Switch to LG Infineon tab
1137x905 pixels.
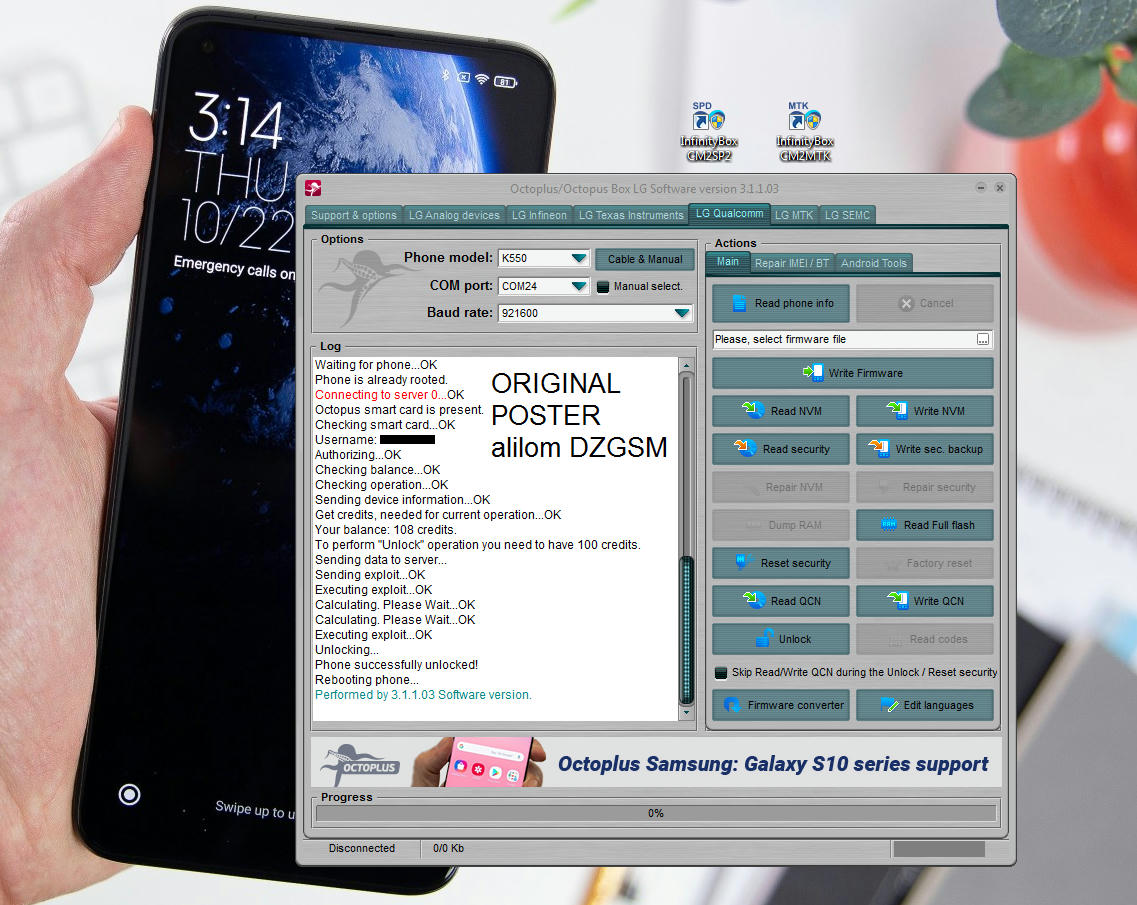(539, 215)
